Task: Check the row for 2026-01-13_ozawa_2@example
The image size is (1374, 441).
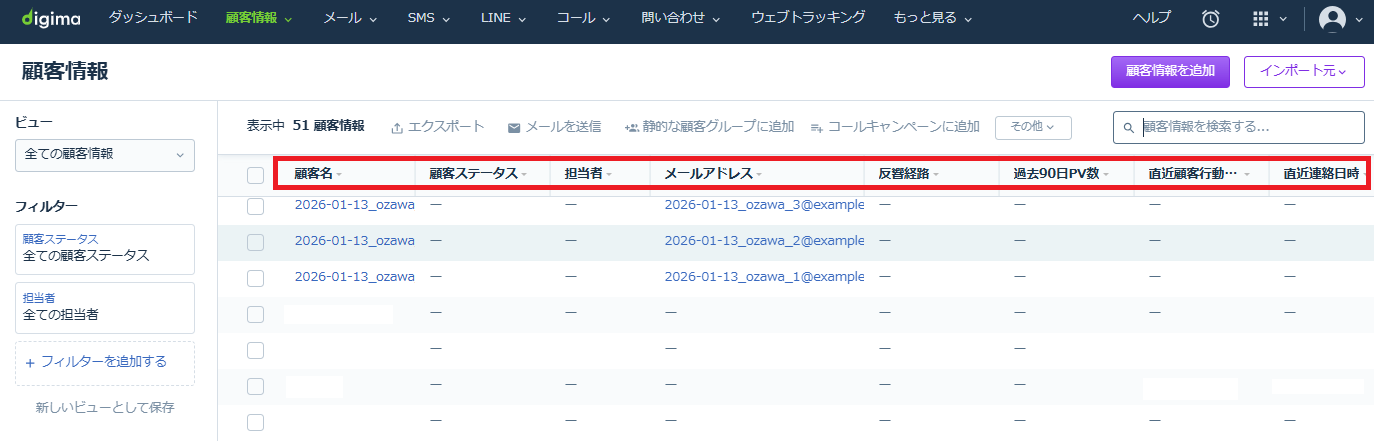Action: click(x=255, y=242)
